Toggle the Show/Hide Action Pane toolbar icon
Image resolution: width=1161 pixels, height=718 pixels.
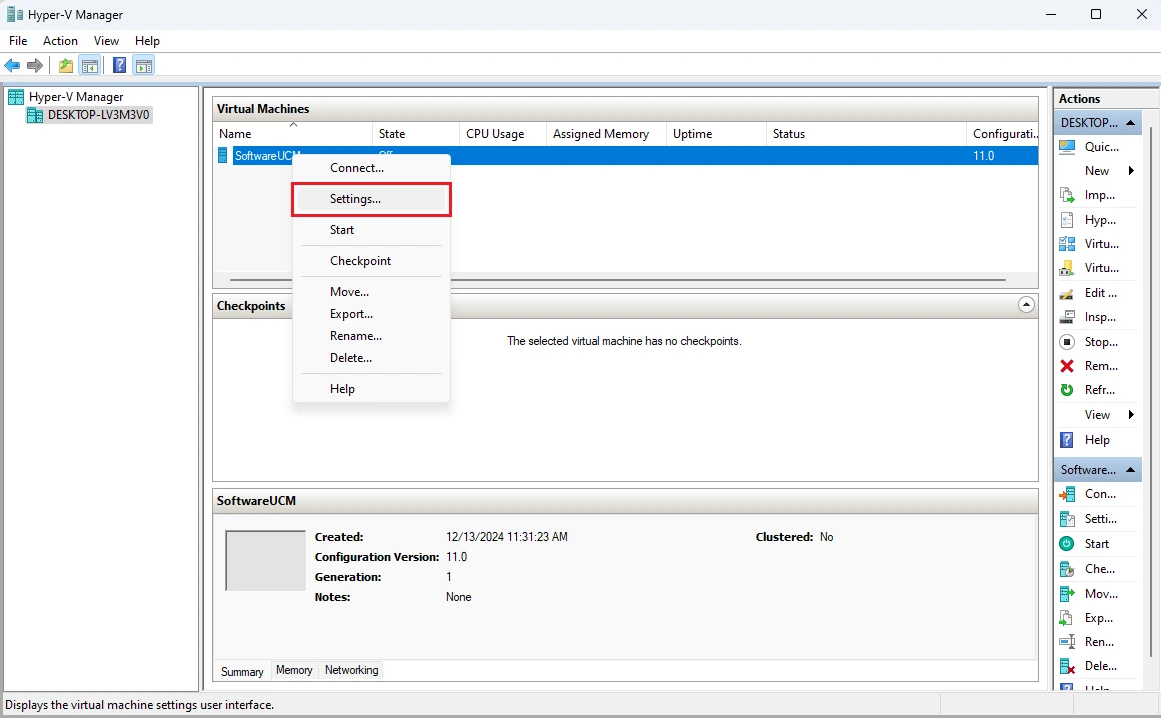click(x=144, y=66)
